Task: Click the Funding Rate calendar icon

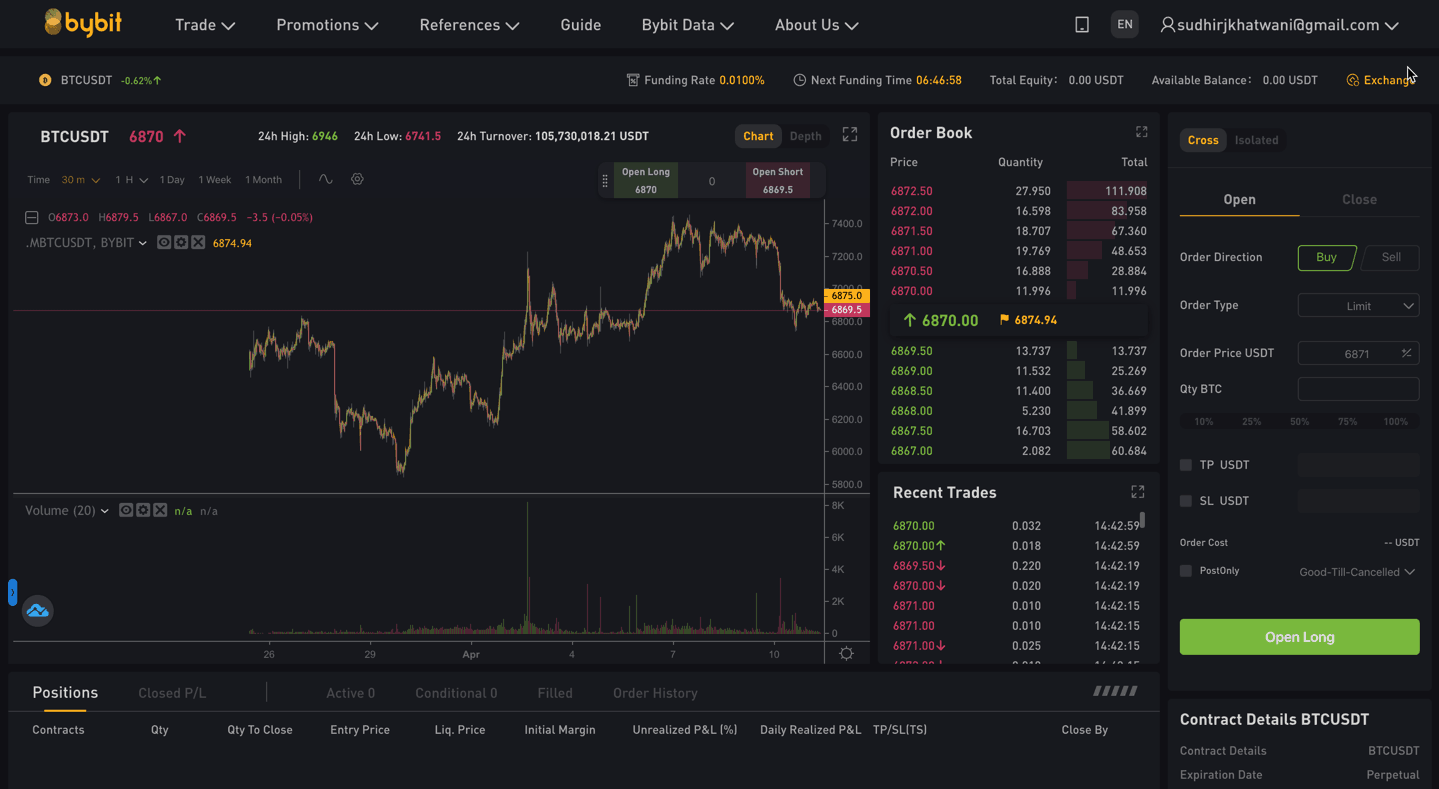Action: [632, 80]
